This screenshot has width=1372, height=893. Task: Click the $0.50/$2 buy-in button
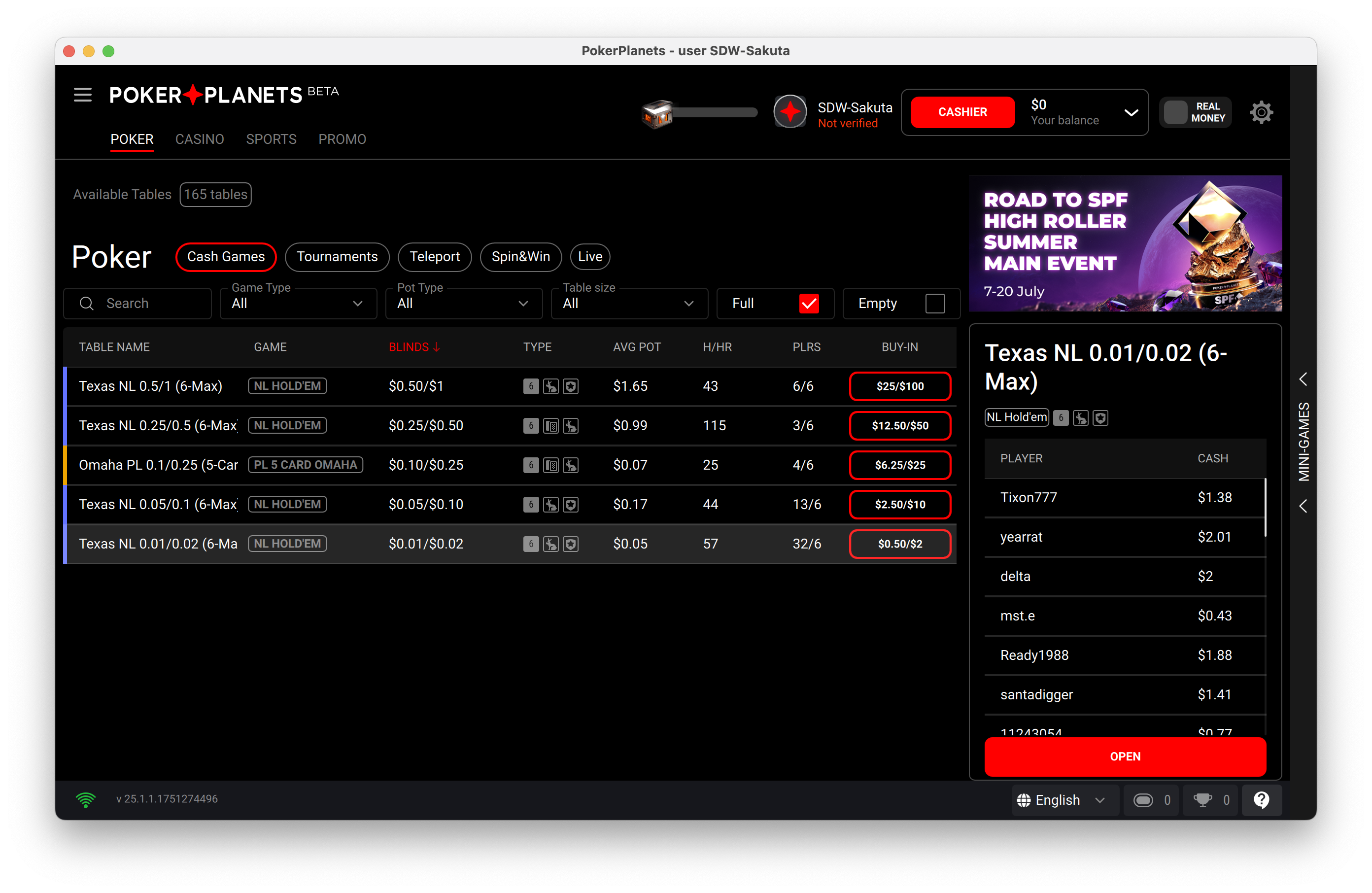(900, 544)
